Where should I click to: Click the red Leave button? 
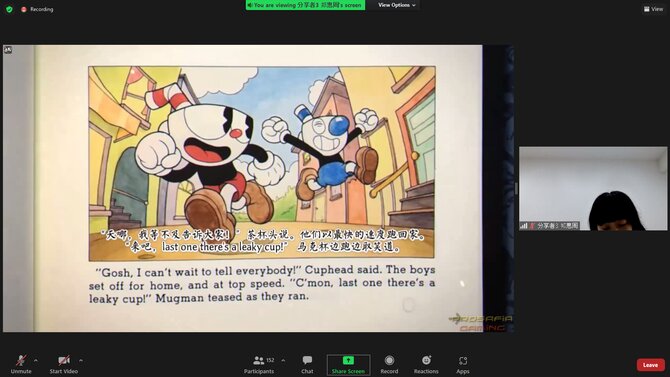click(650, 365)
